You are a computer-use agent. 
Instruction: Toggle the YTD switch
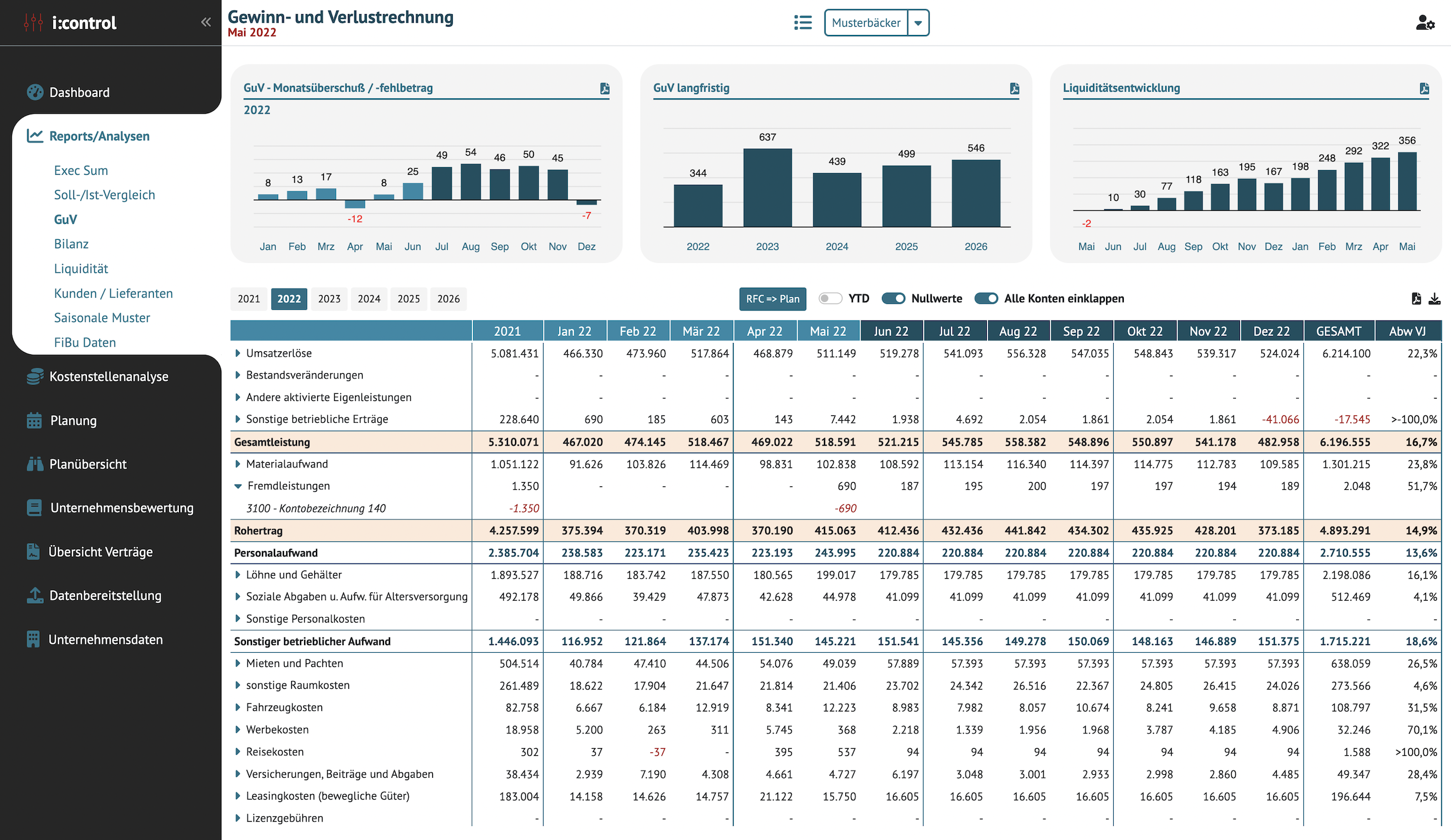tap(830, 299)
